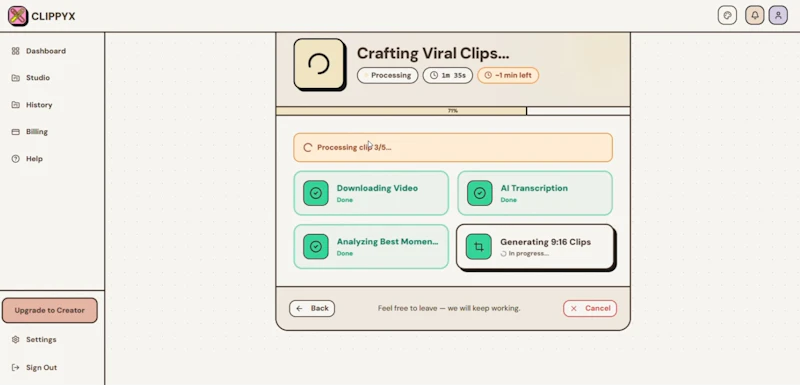Click the CLIPPYX brand name text
This screenshot has width=800, height=385.
click(x=53, y=17)
